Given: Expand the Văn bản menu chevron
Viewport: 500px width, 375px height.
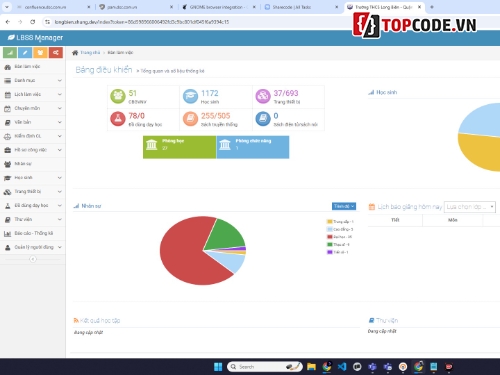Looking at the screenshot, I should click(x=60, y=122).
